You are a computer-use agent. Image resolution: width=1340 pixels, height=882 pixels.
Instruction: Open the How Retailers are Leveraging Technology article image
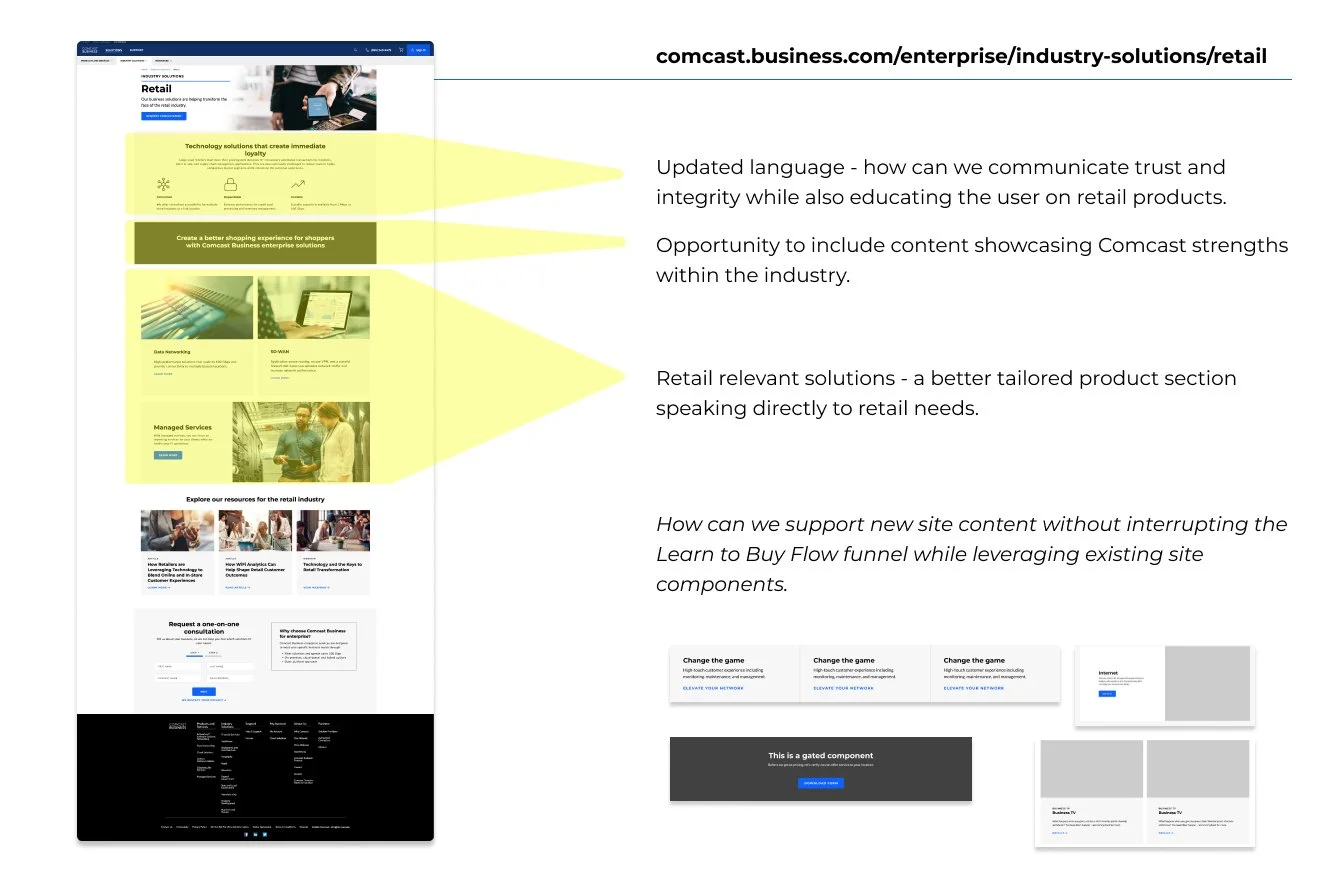pyautogui.click(x=178, y=530)
